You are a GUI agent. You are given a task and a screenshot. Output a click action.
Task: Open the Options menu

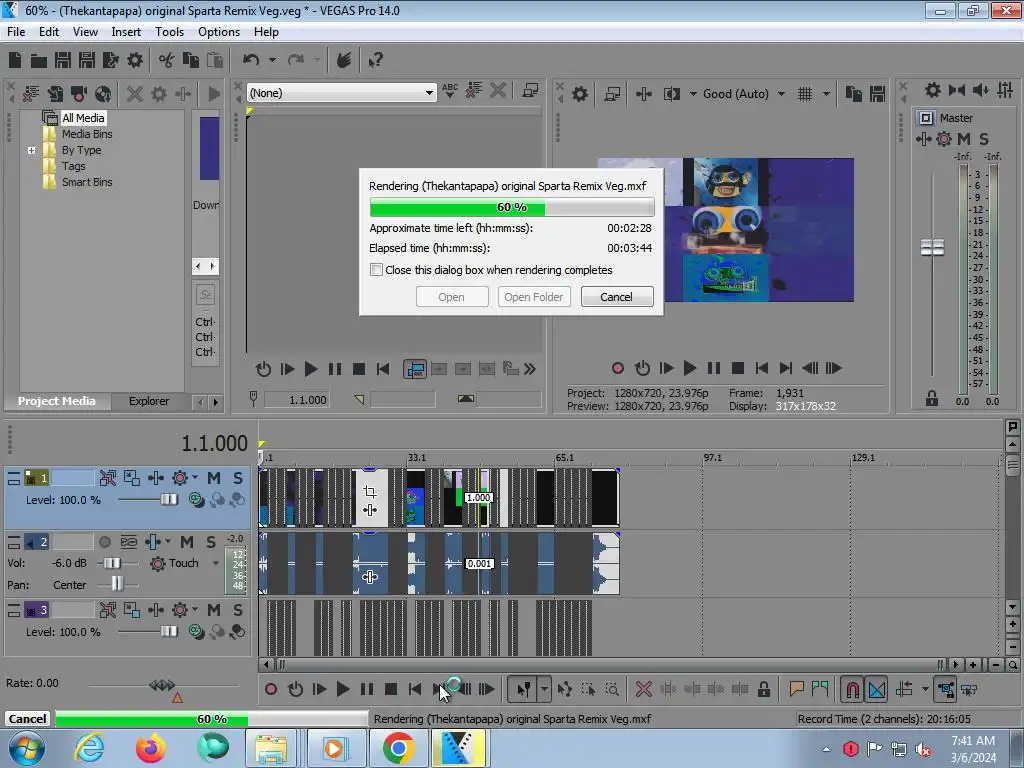click(219, 31)
